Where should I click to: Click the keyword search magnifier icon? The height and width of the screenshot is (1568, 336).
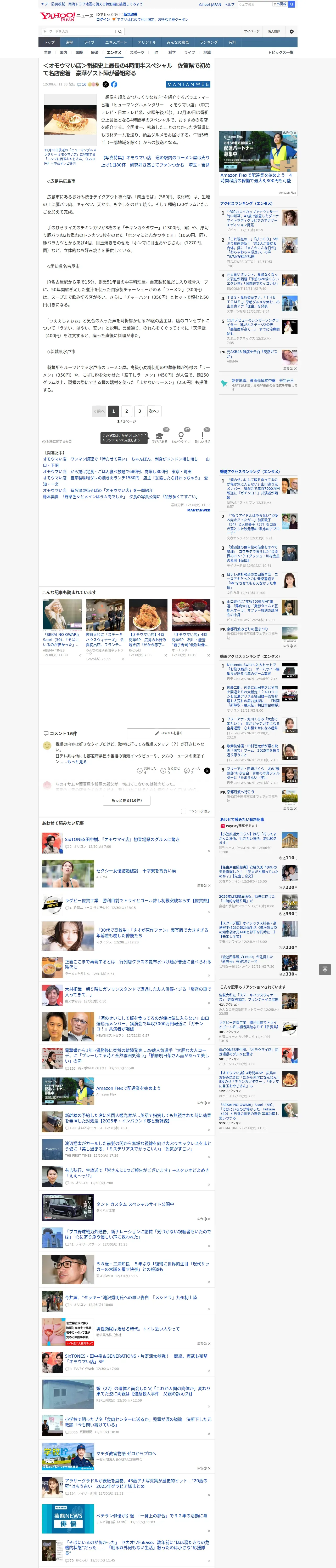point(120,31)
